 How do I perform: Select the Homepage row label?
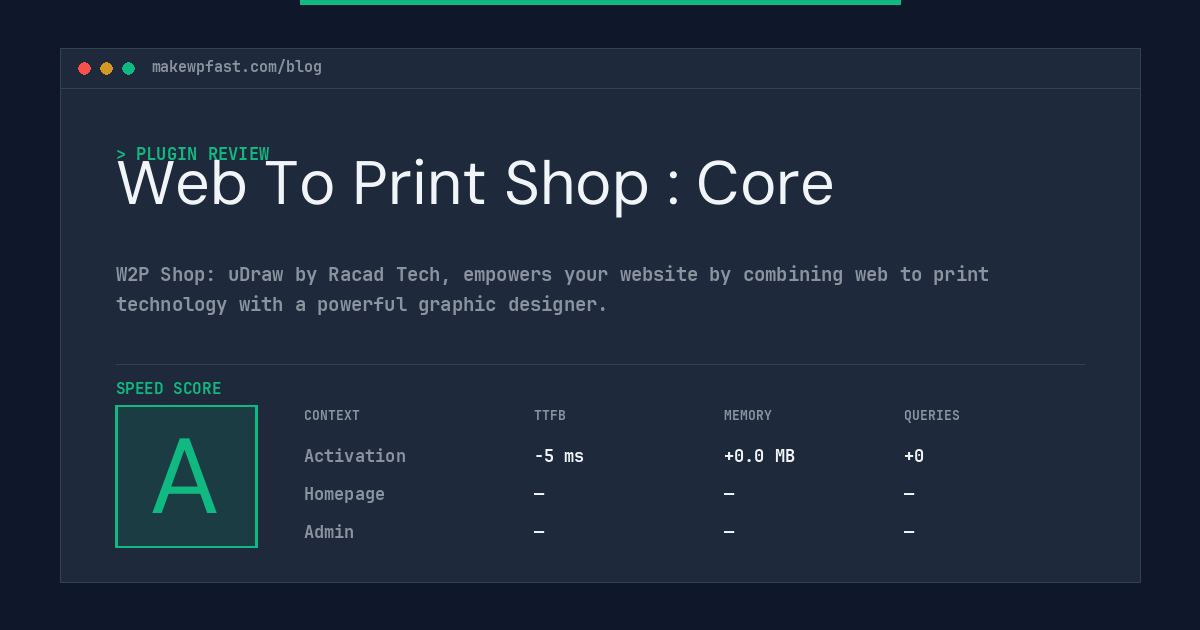(344, 494)
